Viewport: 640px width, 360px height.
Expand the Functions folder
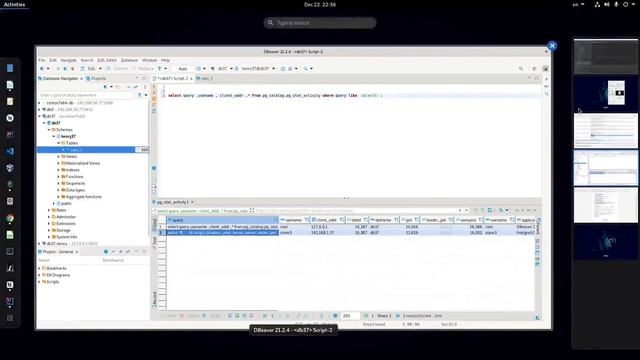[x=58, y=177]
